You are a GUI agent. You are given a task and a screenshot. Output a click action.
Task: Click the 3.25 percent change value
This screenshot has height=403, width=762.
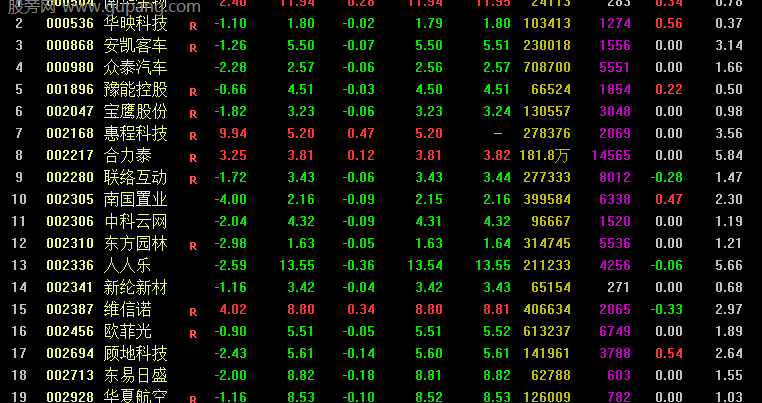pos(233,155)
